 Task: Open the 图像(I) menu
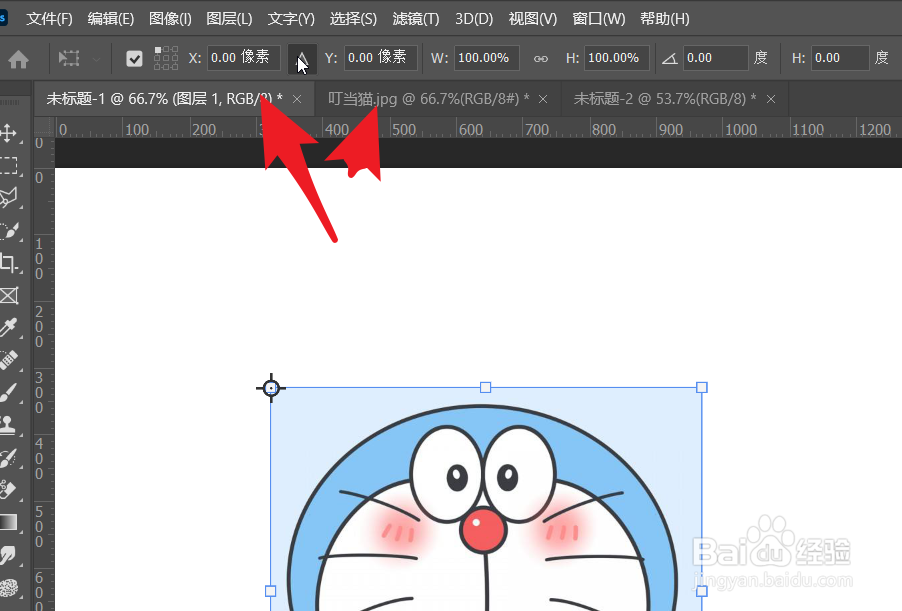coord(170,19)
